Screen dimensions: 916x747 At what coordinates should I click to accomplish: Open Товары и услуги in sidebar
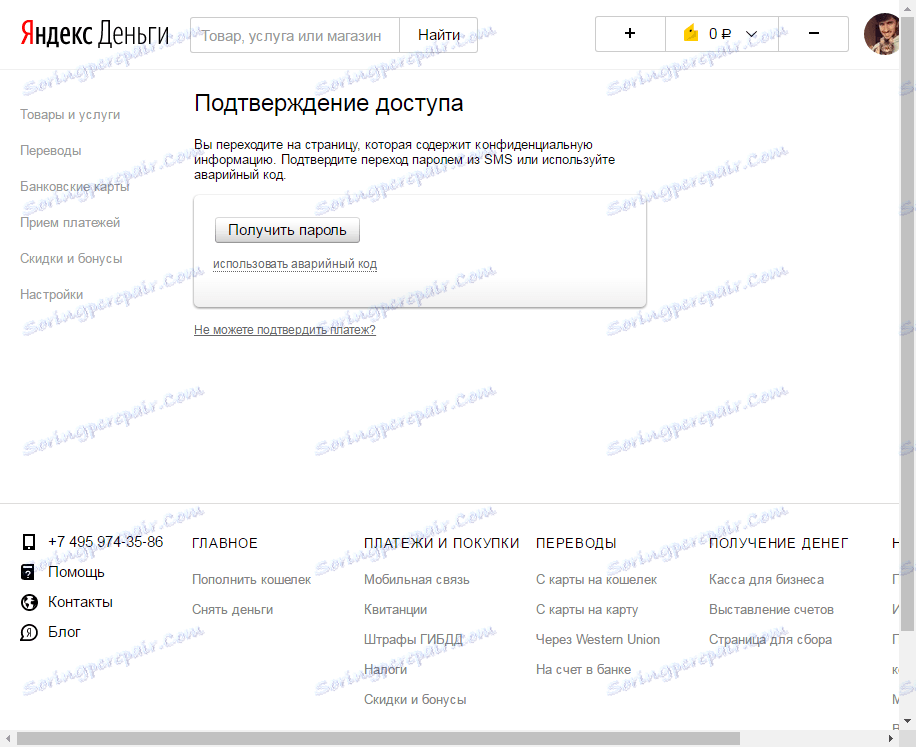[70, 114]
